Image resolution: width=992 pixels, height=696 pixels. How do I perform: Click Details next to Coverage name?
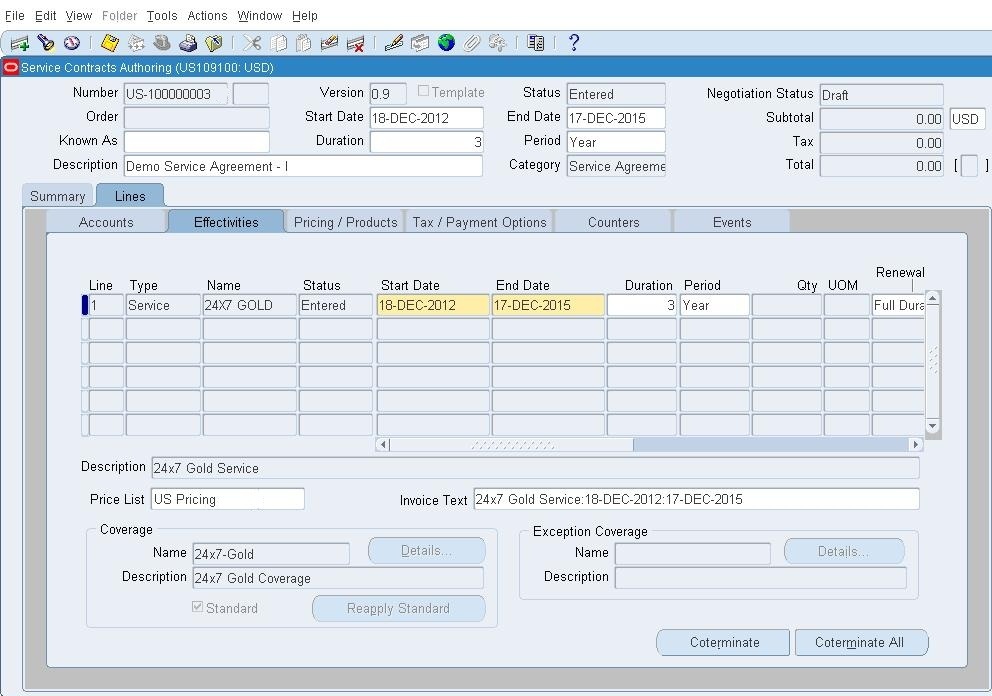pyautogui.click(x=426, y=550)
